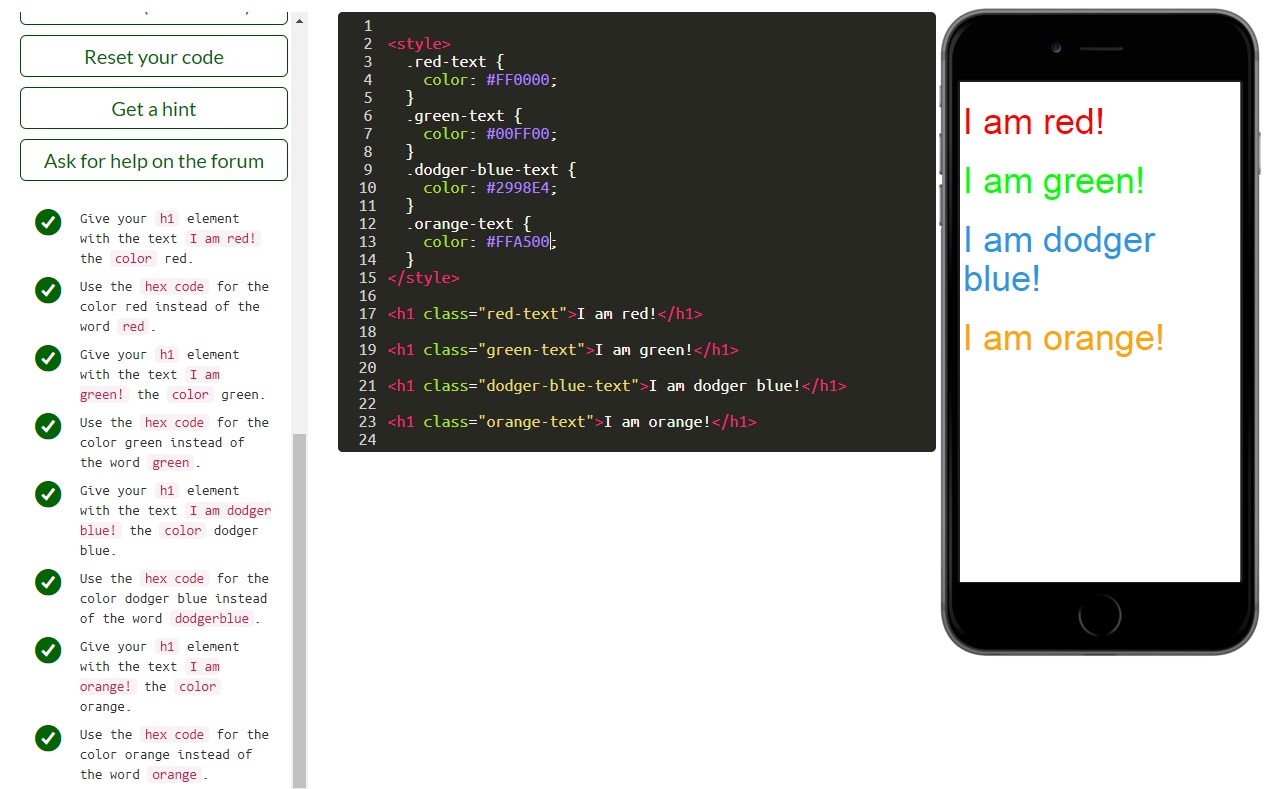Click the Get a hint button
Image resolution: width=1280 pixels, height=789 pixels.
(153, 108)
